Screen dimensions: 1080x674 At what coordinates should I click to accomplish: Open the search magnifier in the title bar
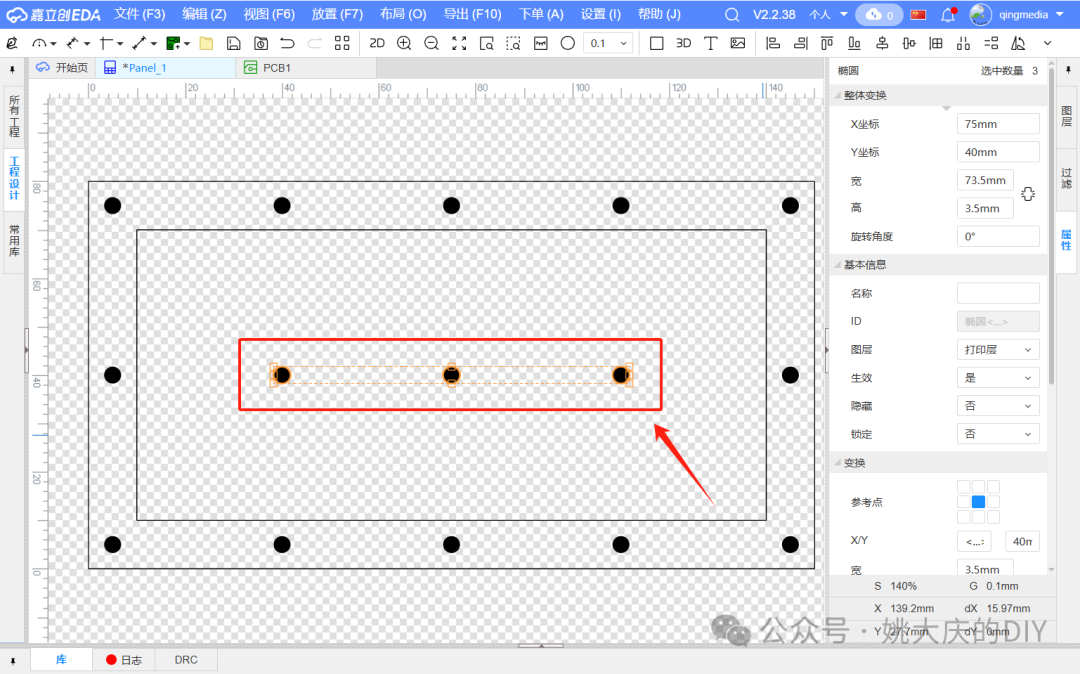[x=732, y=14]
